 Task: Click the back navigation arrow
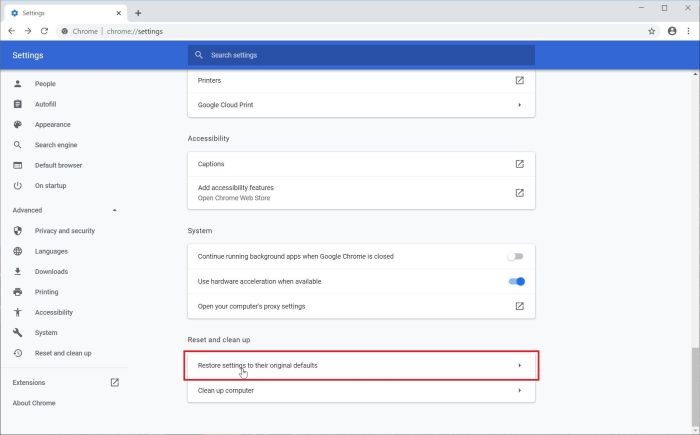[x=12, y=31]
